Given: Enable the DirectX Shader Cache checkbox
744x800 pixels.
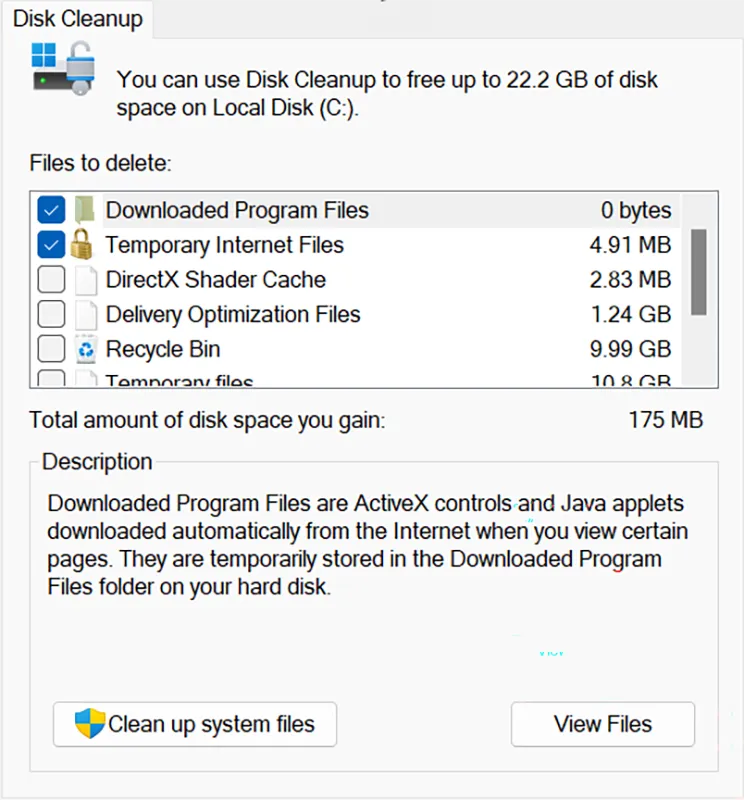Looking at the screenshot, I should coord(51,280).
